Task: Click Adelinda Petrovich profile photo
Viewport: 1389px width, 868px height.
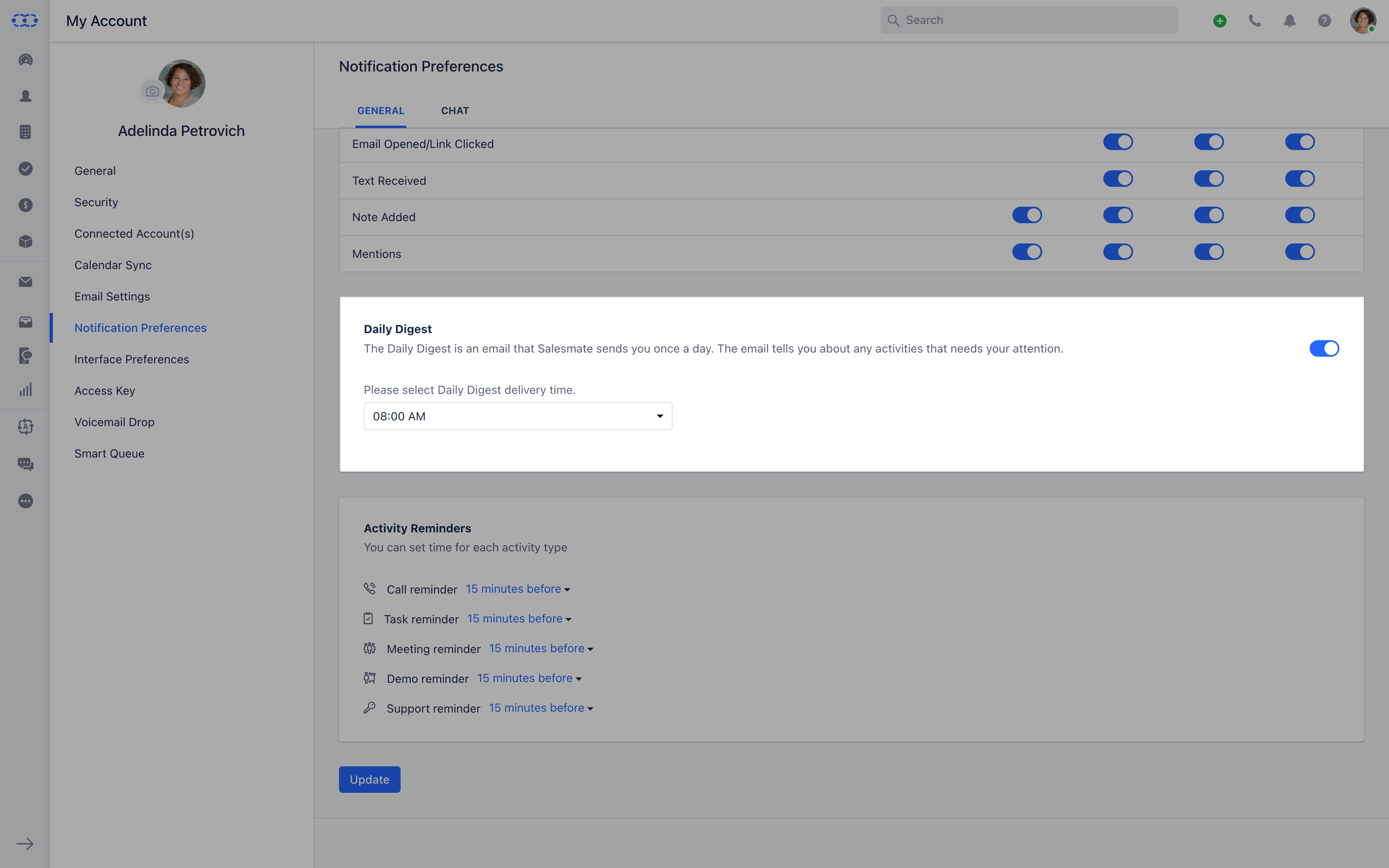Action: pyautogui.click(x=181, y=83)
